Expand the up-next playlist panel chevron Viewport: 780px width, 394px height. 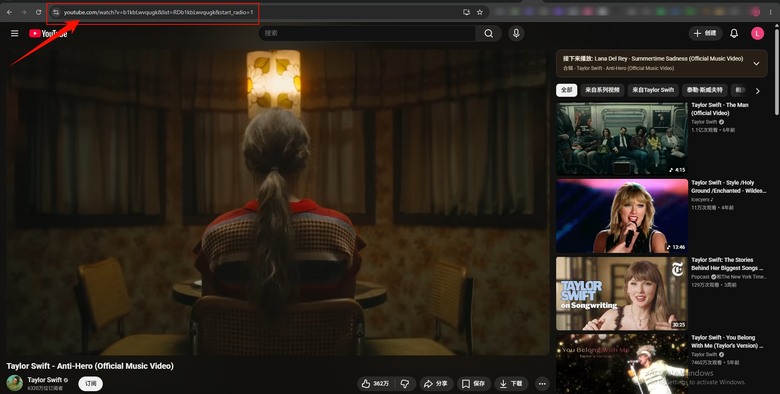[x=756, y=64]
